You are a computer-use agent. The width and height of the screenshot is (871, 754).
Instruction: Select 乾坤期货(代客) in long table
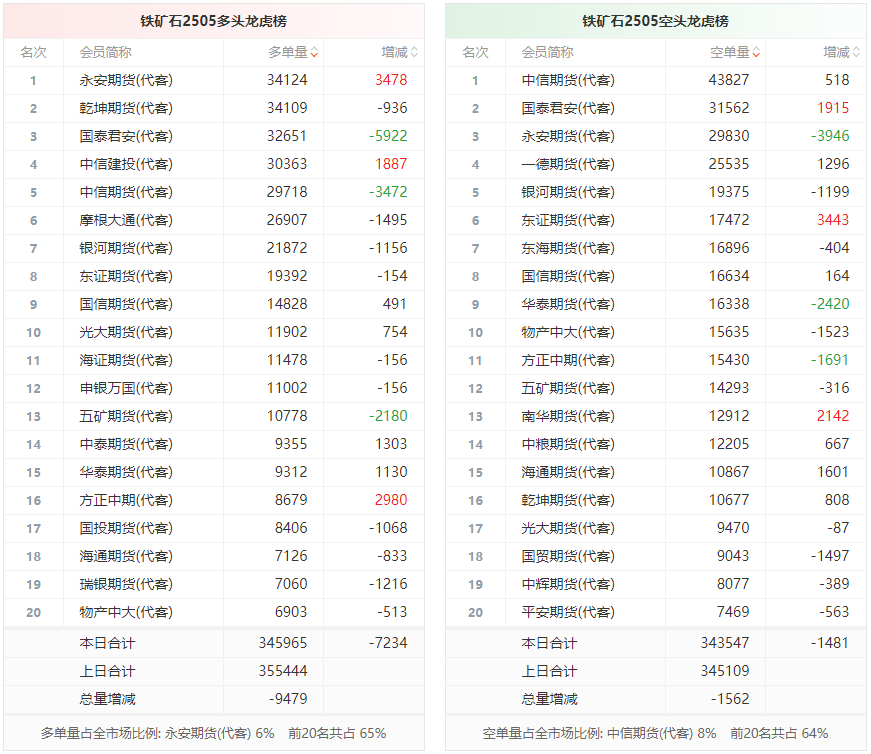click(x=126, y=108)
